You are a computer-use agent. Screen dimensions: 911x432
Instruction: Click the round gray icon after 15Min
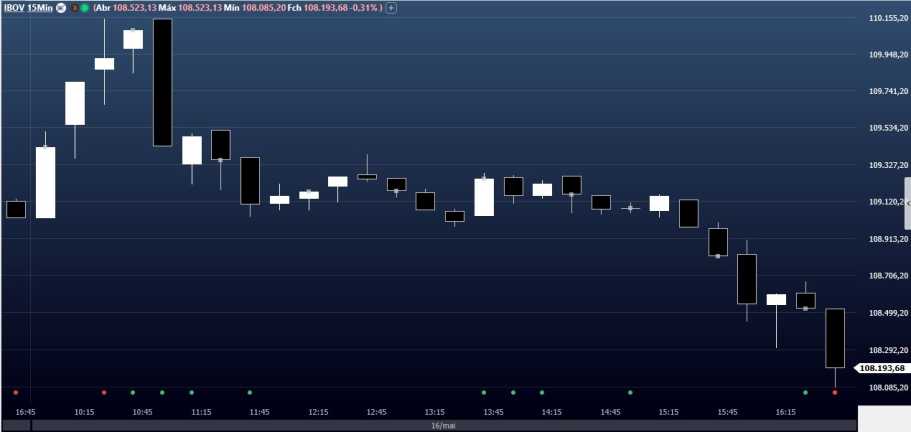coord(64,8)
